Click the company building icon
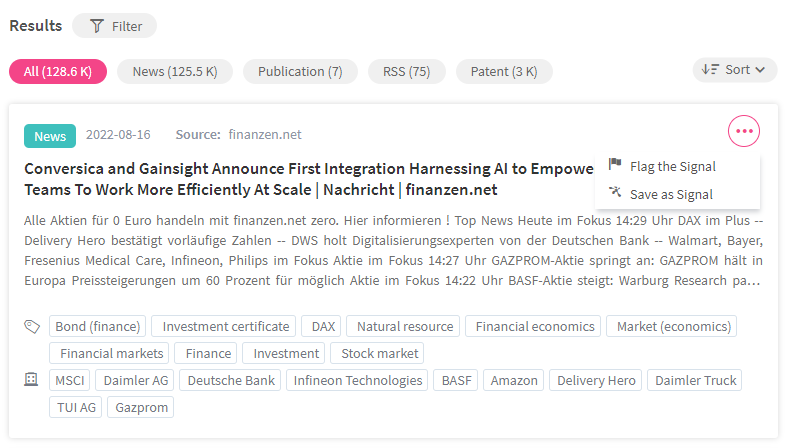The width and height of the screenshot is (789, 448). [x=31, y=380]
